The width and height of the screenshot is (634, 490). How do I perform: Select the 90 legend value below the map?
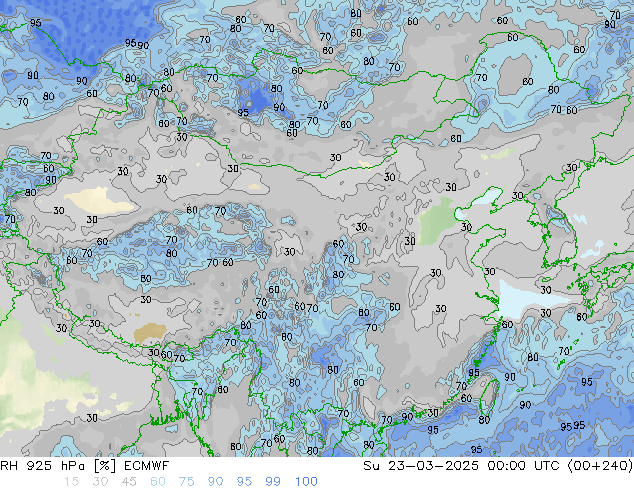[215, 482]
